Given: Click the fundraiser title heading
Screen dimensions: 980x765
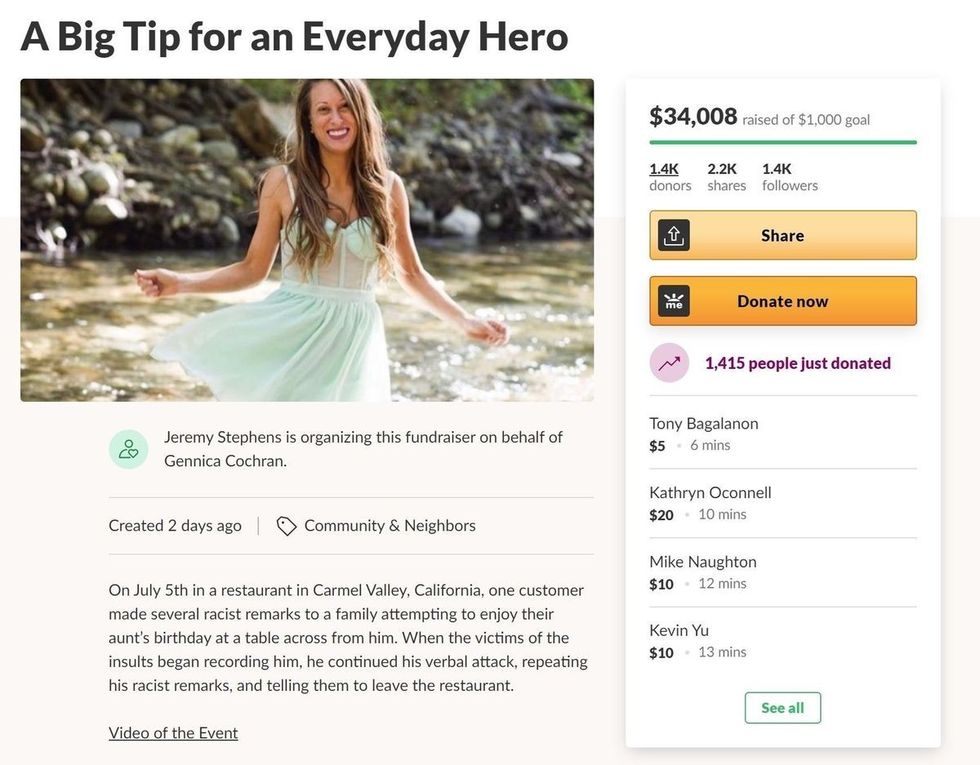Looking at the screenshot, I should tap(294, 37).
